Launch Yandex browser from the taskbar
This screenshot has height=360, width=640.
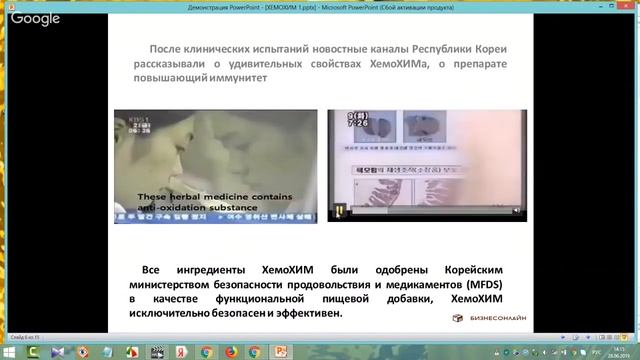click(x=182, y=352)
